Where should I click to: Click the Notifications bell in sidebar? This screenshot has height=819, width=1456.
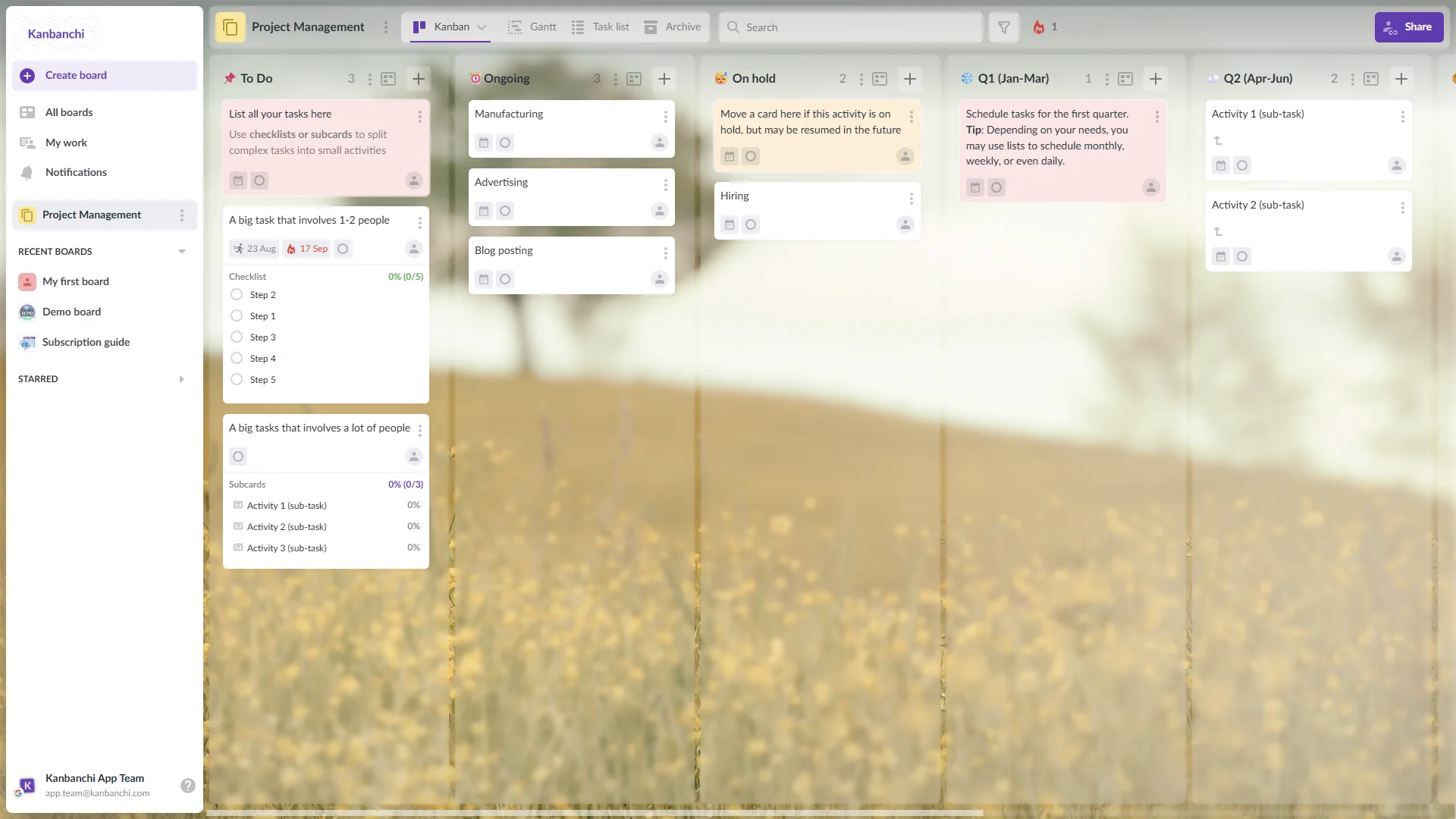(27, 173)
